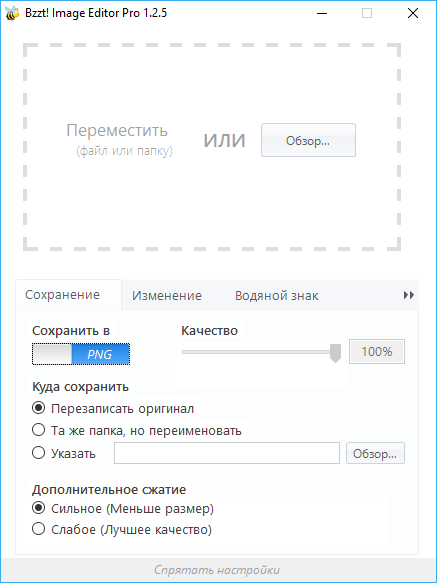Choose Сильное (Меньше размер) compression
Image resolution: width=437 pixels, height=583 pixels.
[123, 508]
